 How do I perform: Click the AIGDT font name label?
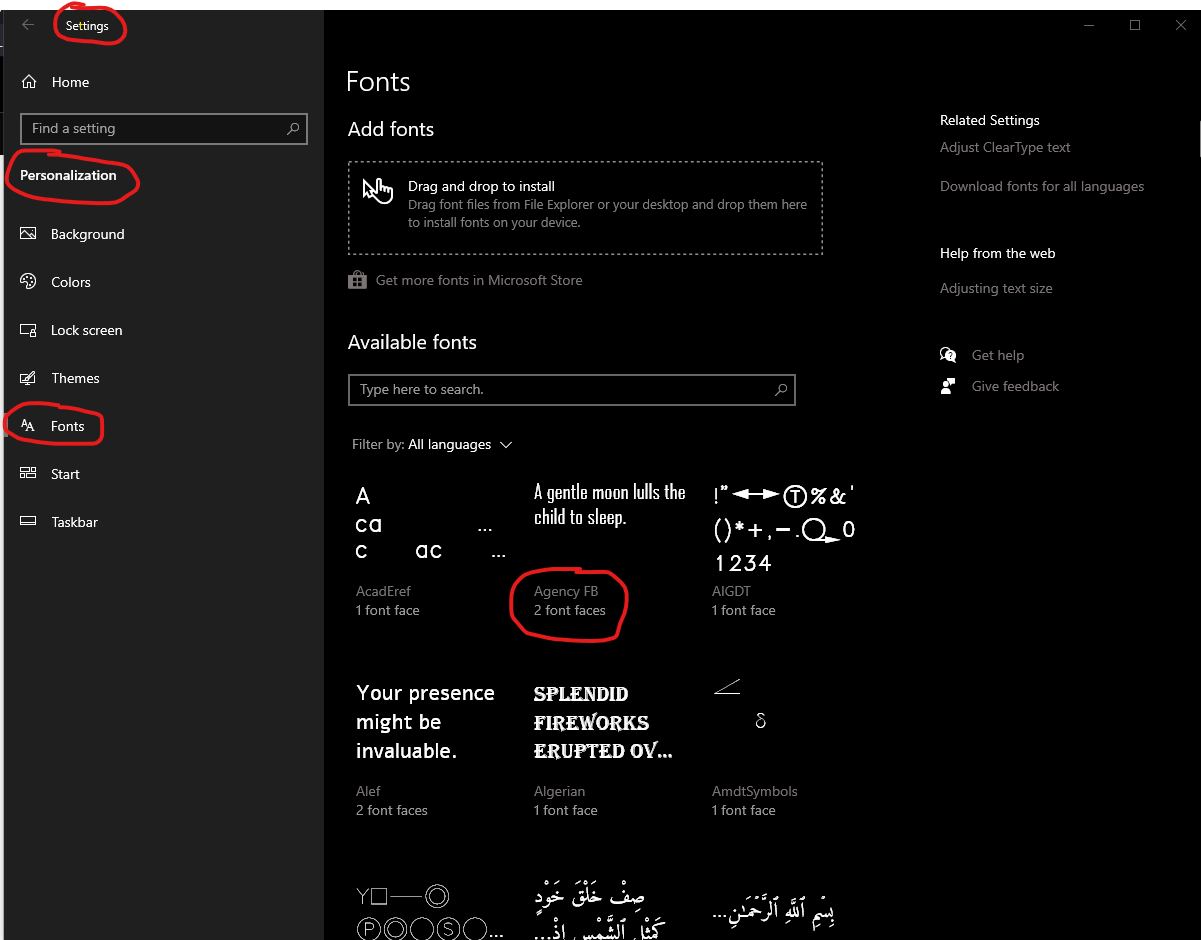730,591
